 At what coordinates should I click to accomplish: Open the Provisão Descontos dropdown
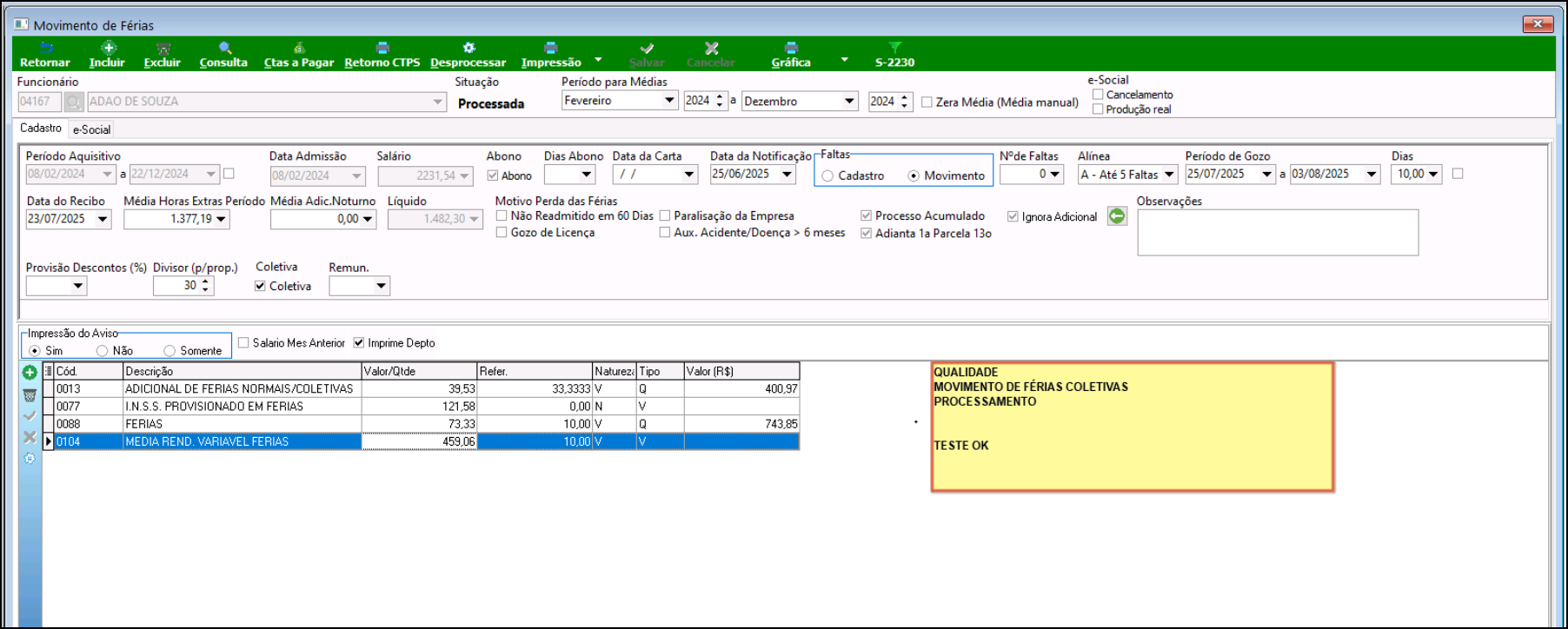click(x=78, y=286)
